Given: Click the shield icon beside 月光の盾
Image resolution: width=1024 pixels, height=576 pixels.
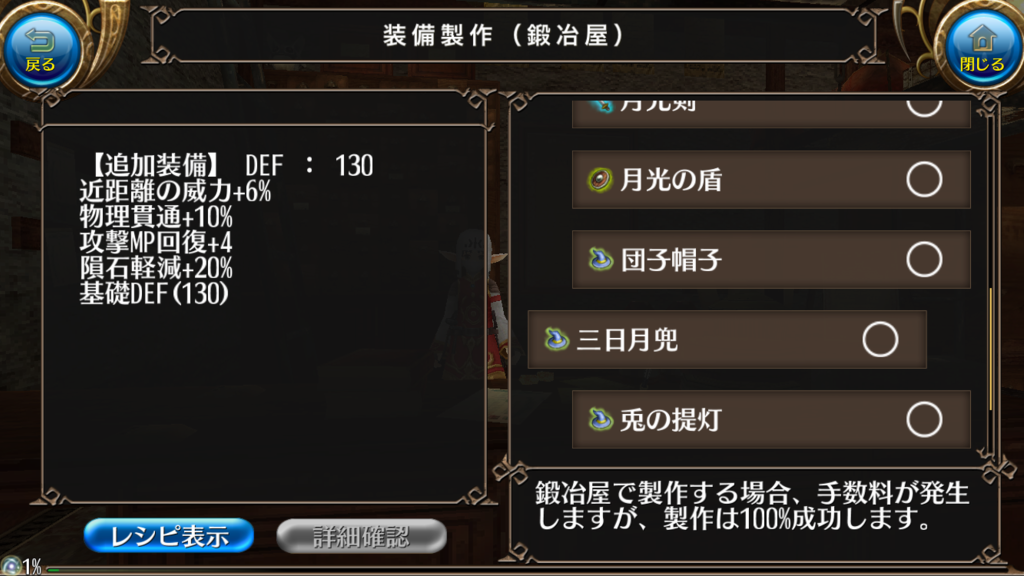Looking at the screenshot, I should (600, 180).
